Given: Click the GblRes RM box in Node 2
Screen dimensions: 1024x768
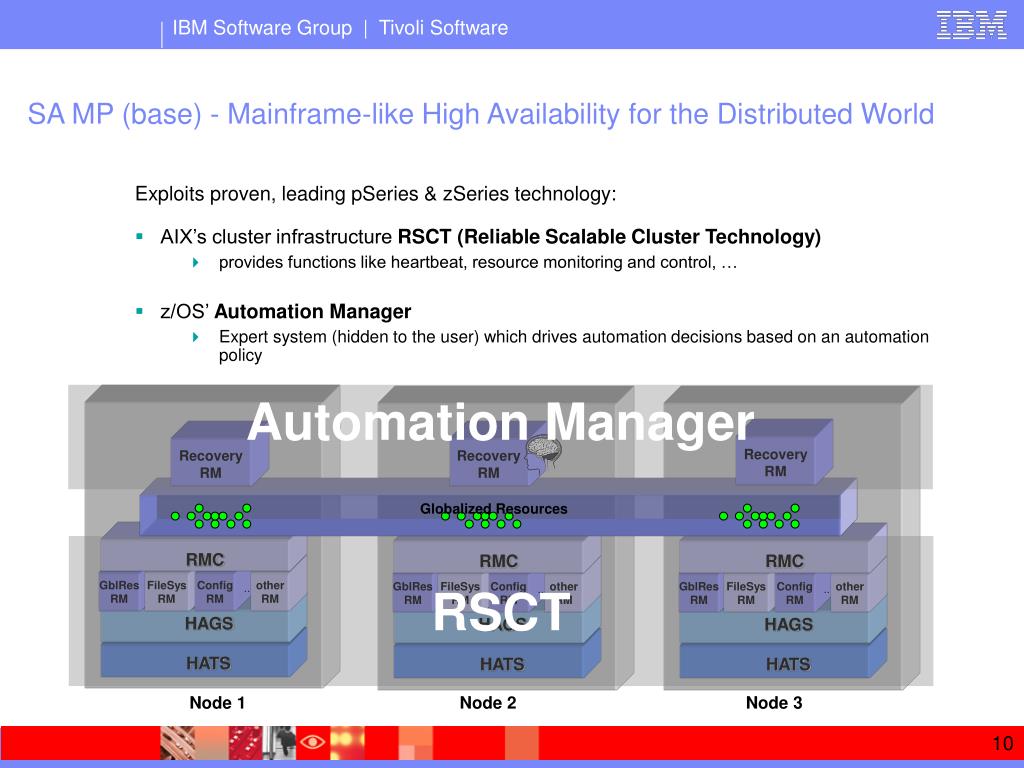Looking at the screenshot, I should click(412, 593).
